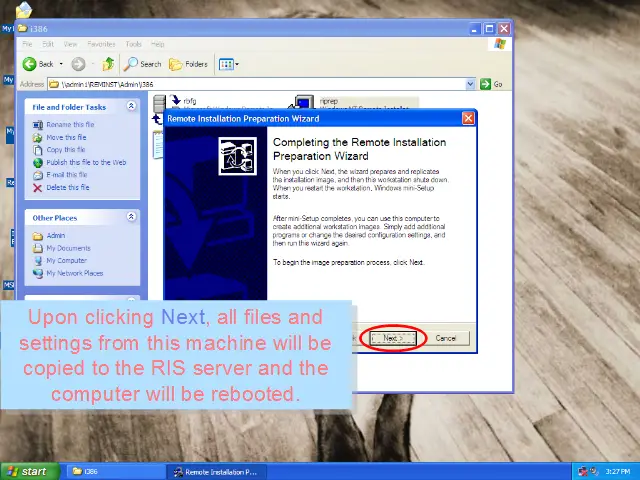Click the Publish to Web globe icon

tap(38, 162)
